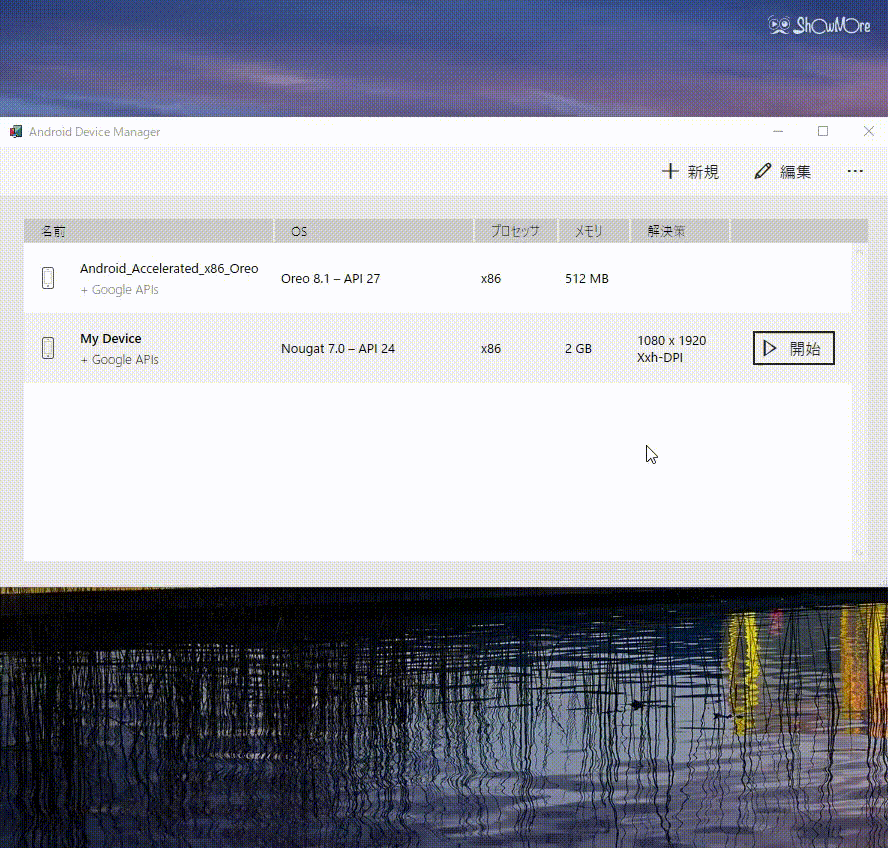Click the phone icon for Android_Accelerated_x86_Oreo
This screenshot has height=848, width=888.
pos(48,278)
